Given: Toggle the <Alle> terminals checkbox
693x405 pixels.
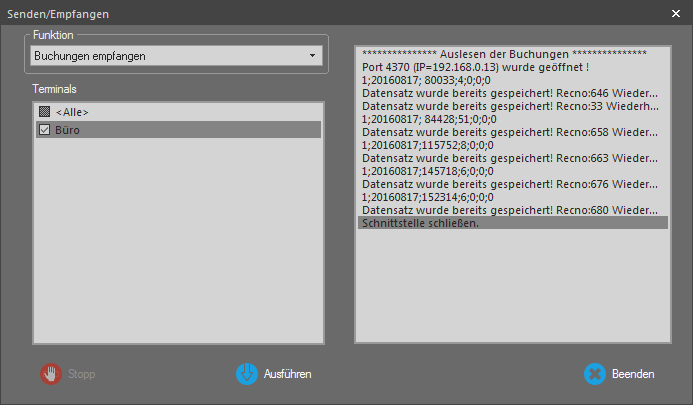Looking at the screenshot, I should (44, 112).
